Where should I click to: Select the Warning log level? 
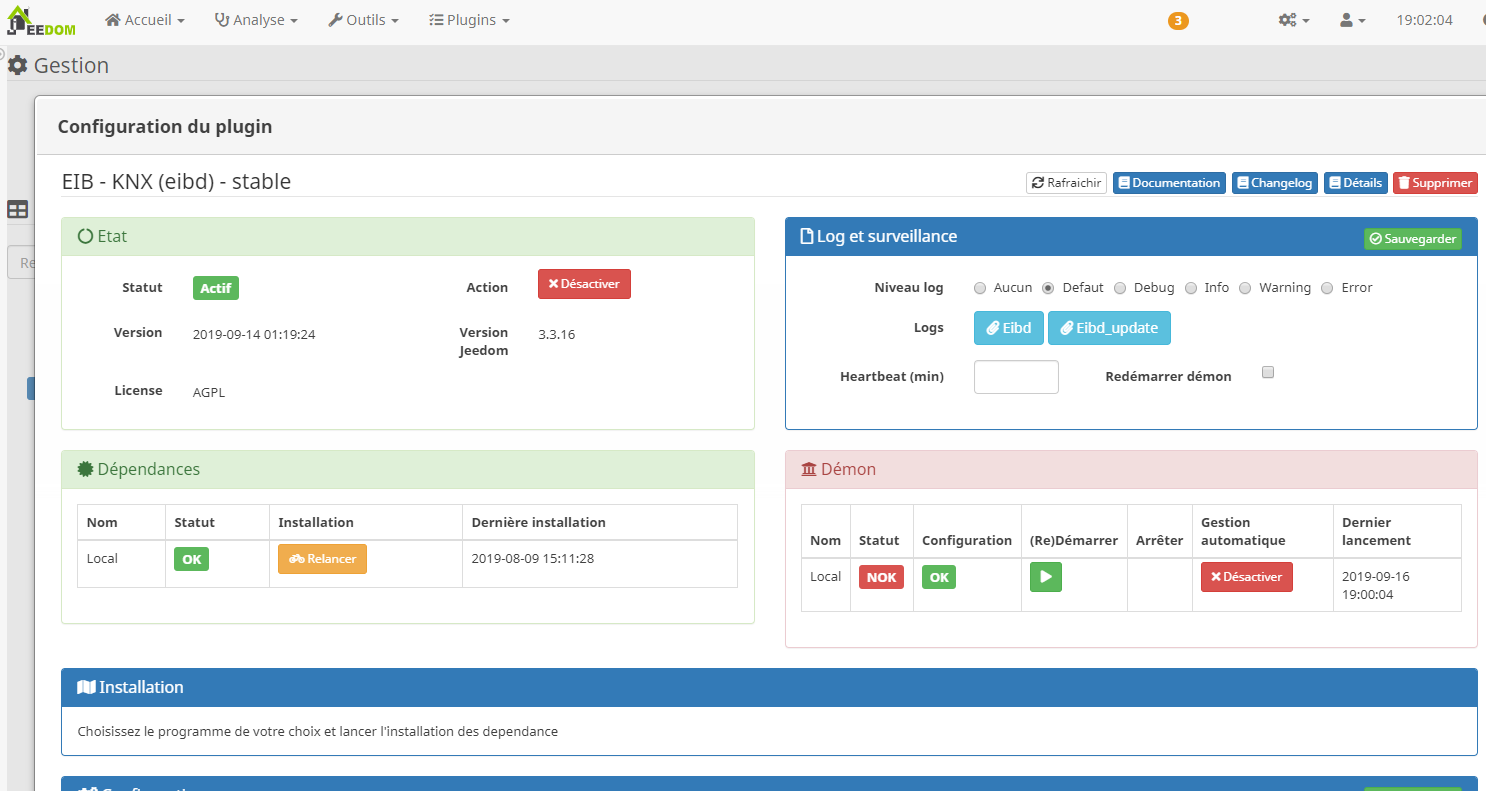[x=1245, y=288]
